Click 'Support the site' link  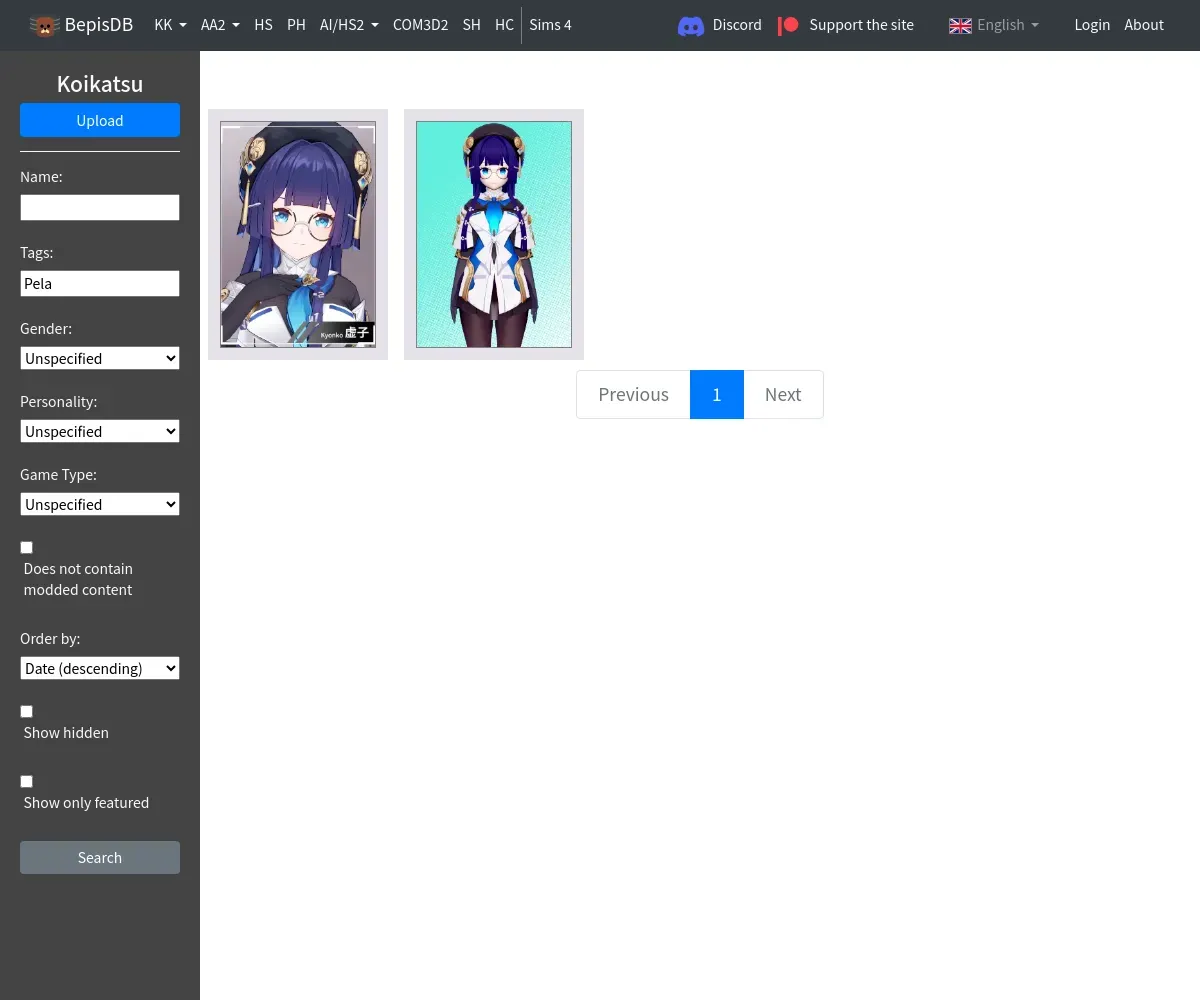(x=861, y=25)
